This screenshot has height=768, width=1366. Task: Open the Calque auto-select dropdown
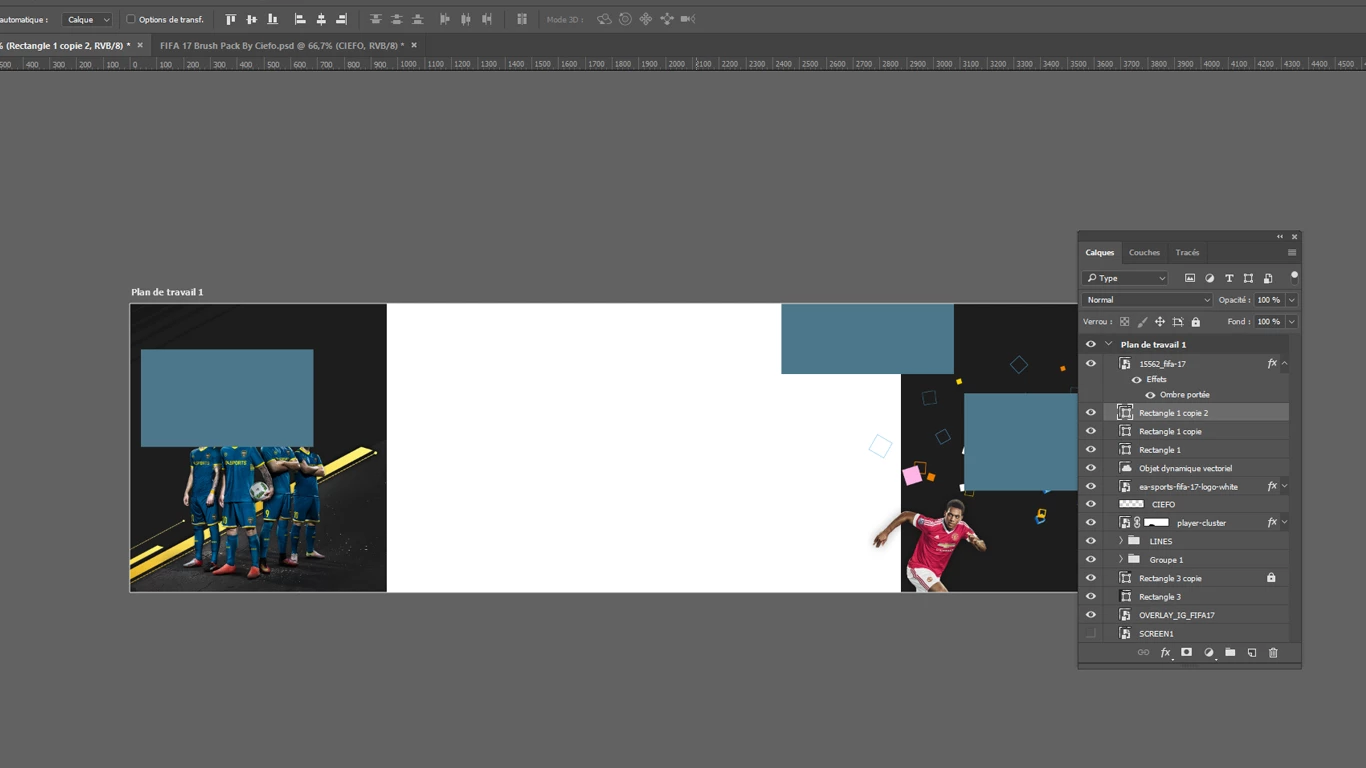coord(87,19)
